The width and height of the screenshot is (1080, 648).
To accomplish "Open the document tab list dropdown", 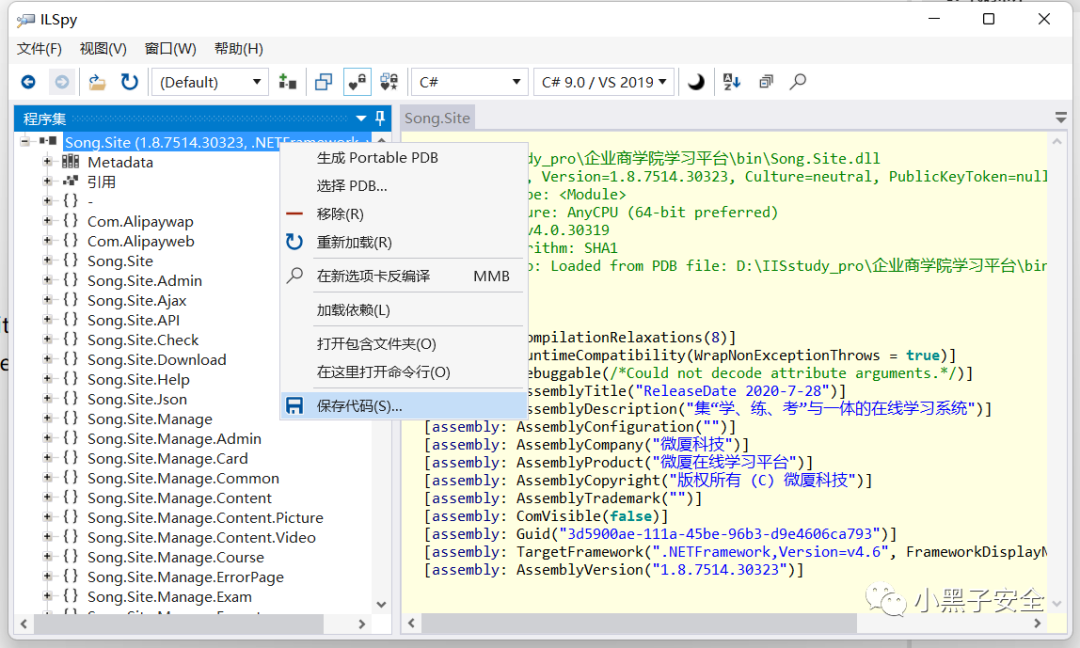I will pos(1061,118).
